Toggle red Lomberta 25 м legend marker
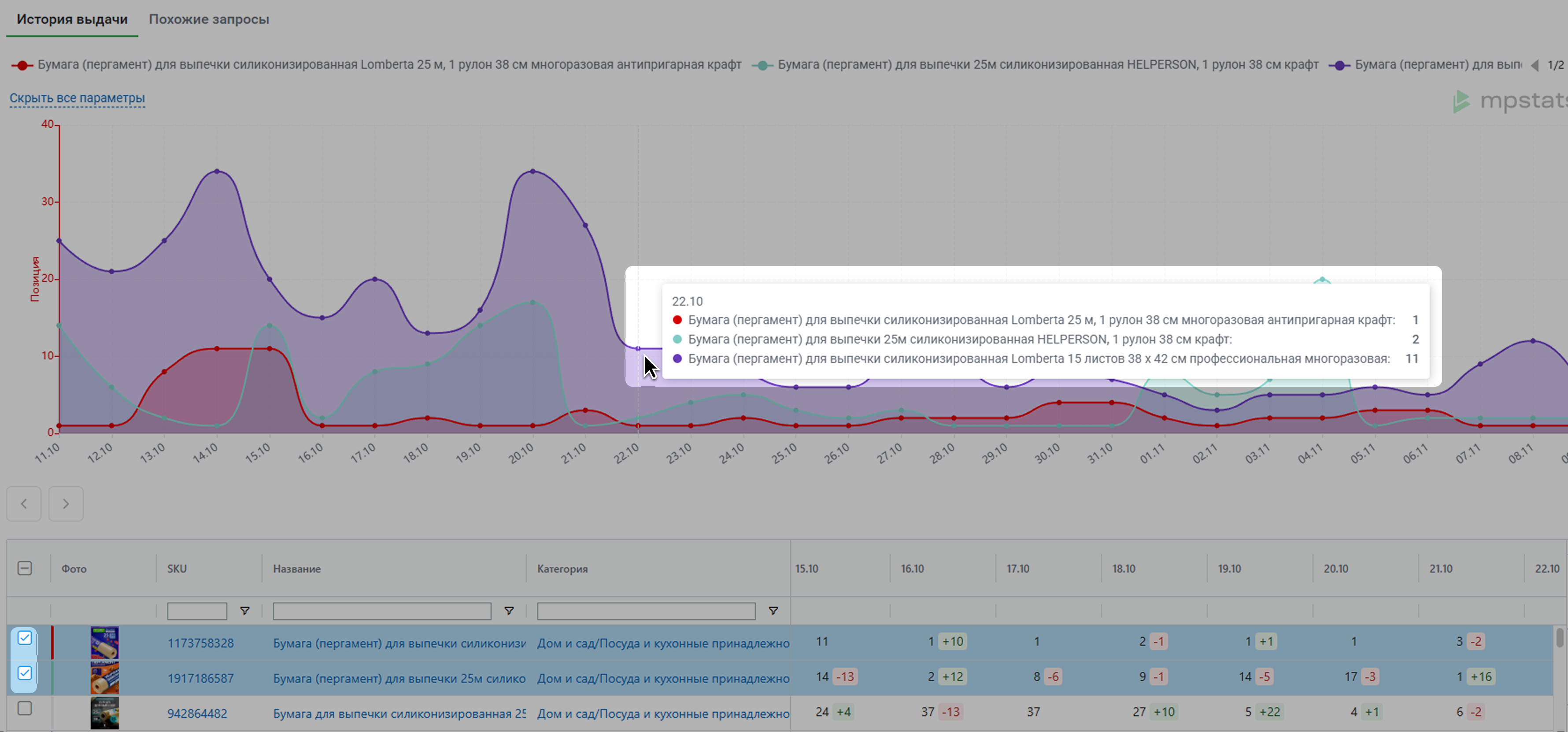 point(22,65)
